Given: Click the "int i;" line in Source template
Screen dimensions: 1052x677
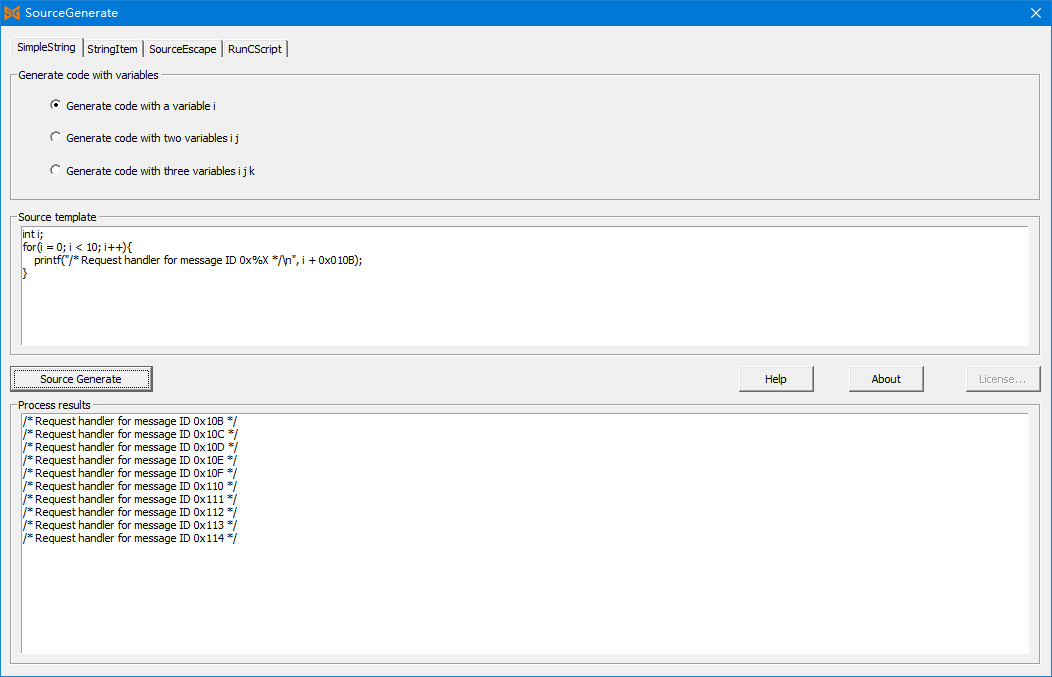Looking at the screenshot, I should [33, 234].
